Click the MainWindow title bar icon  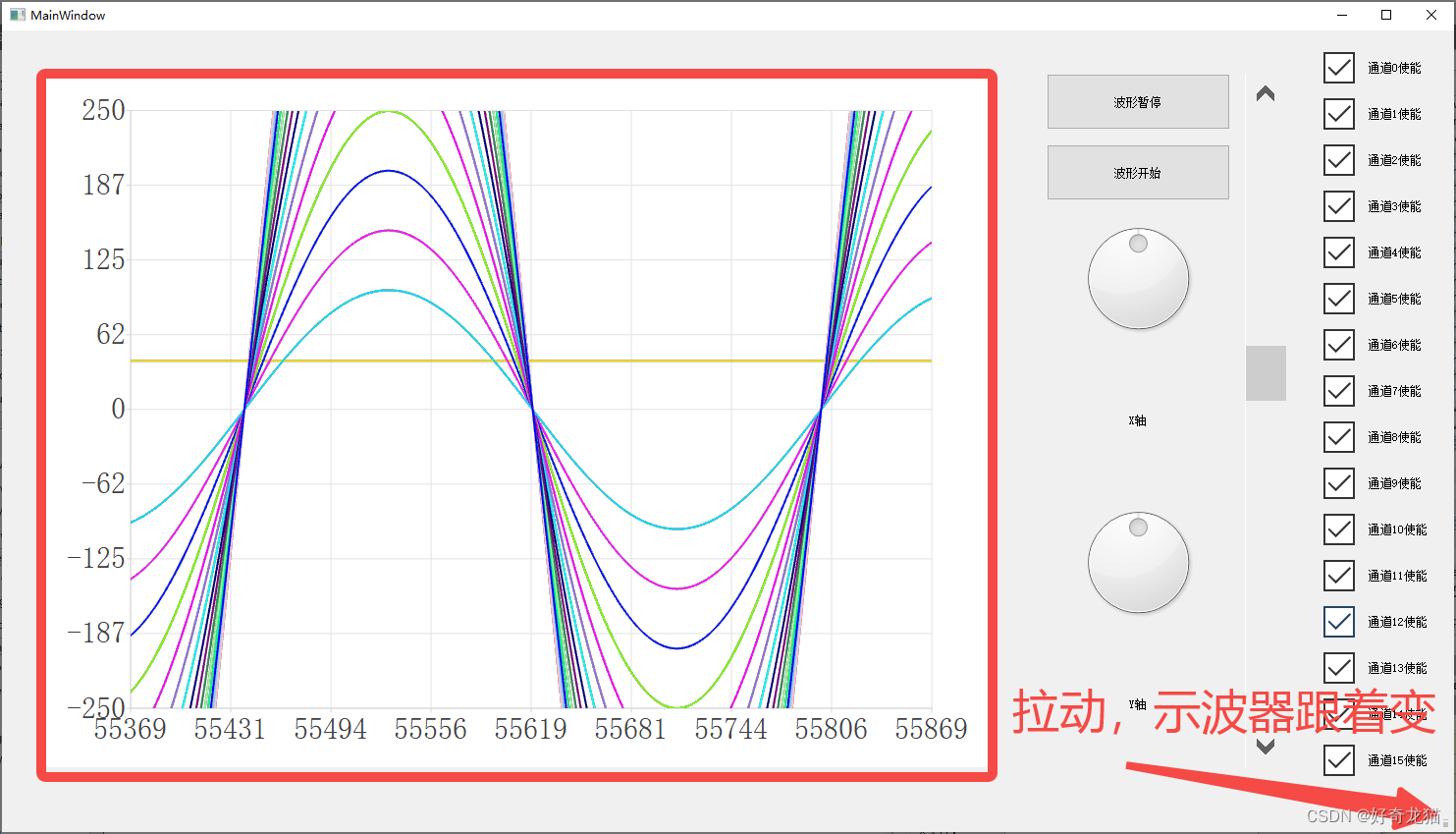click(17, 15)
